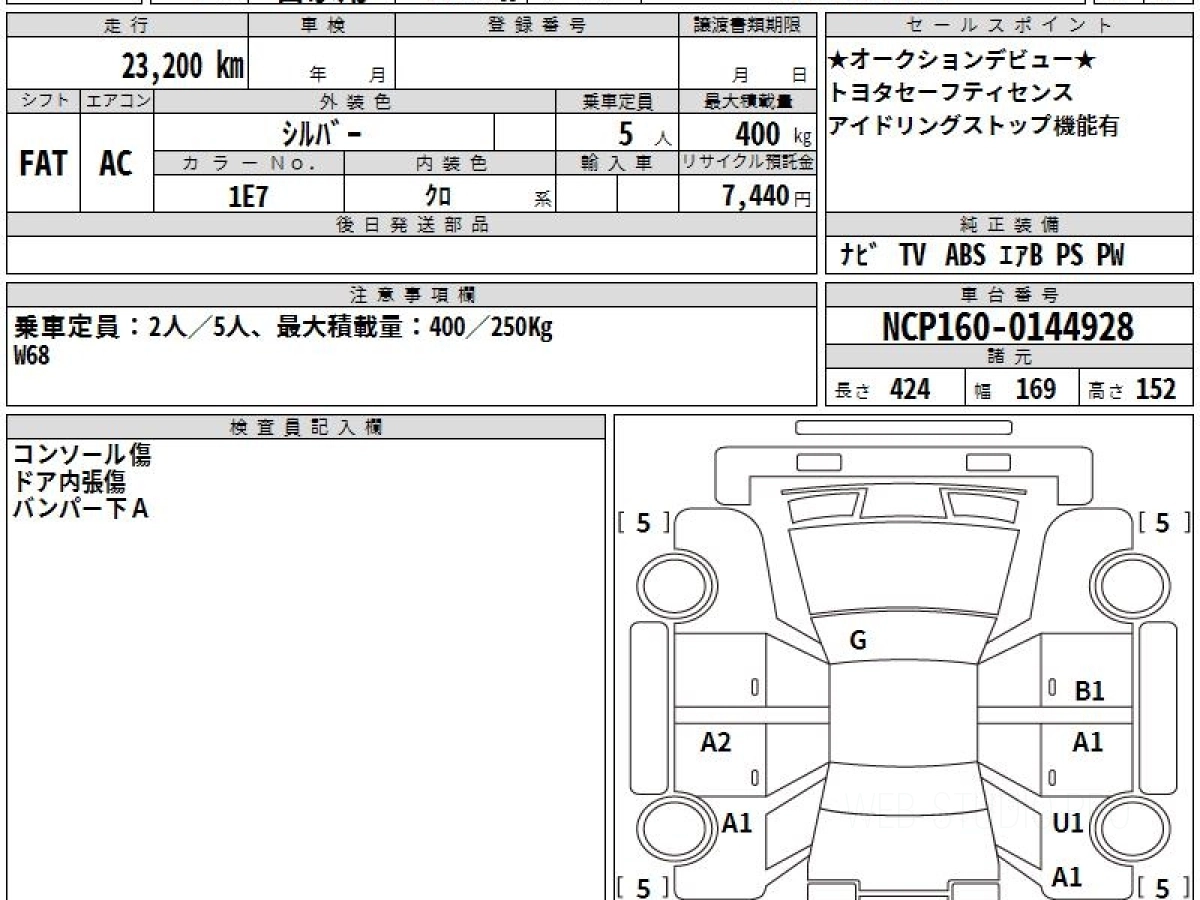The width and height of the screenshot is (1200, 900).
Task: Click the 1E7 color code
Action: (248, 196)
